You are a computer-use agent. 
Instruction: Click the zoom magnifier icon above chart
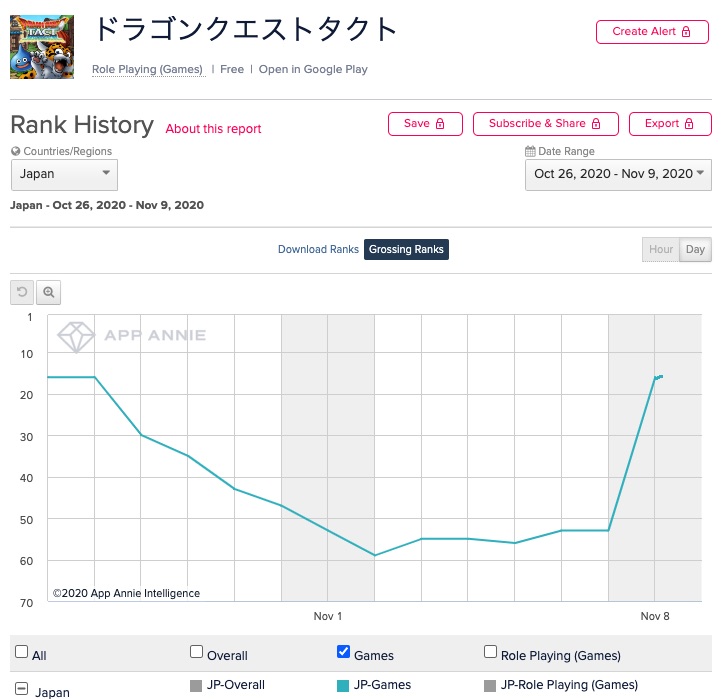coord(48,293)
